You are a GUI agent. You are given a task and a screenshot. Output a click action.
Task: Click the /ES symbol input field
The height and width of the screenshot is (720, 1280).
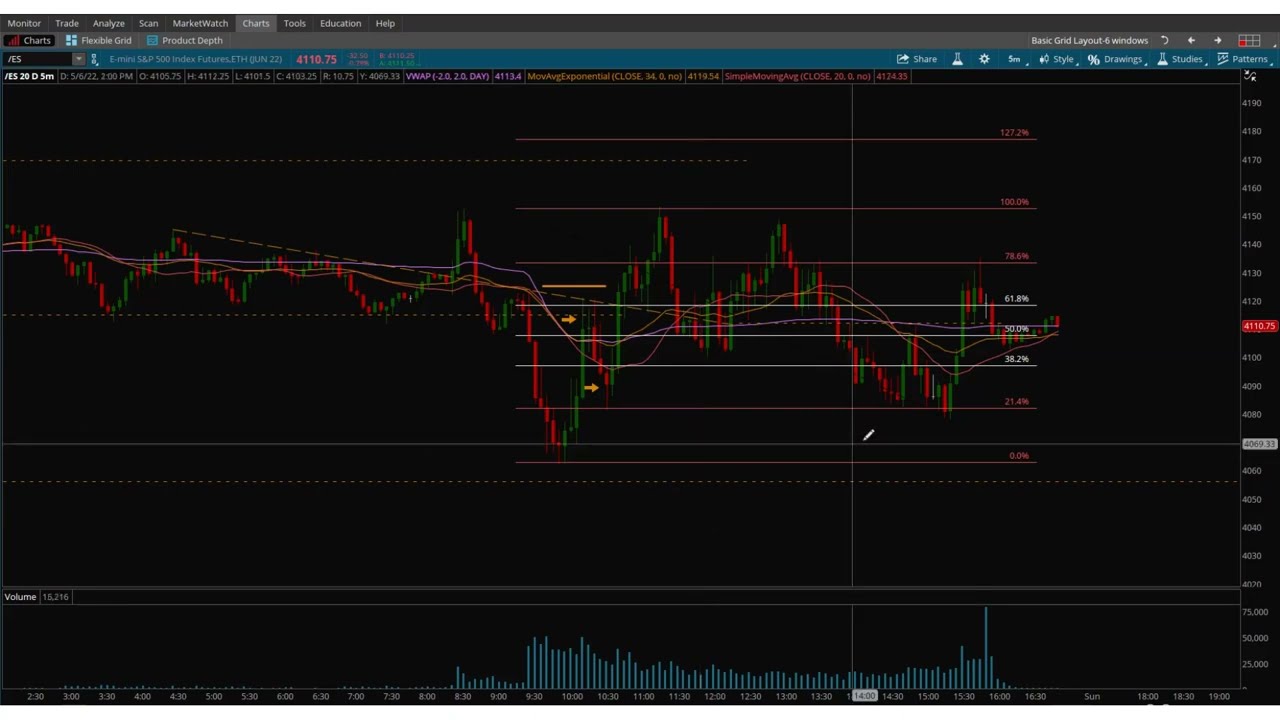coord(38,59)
